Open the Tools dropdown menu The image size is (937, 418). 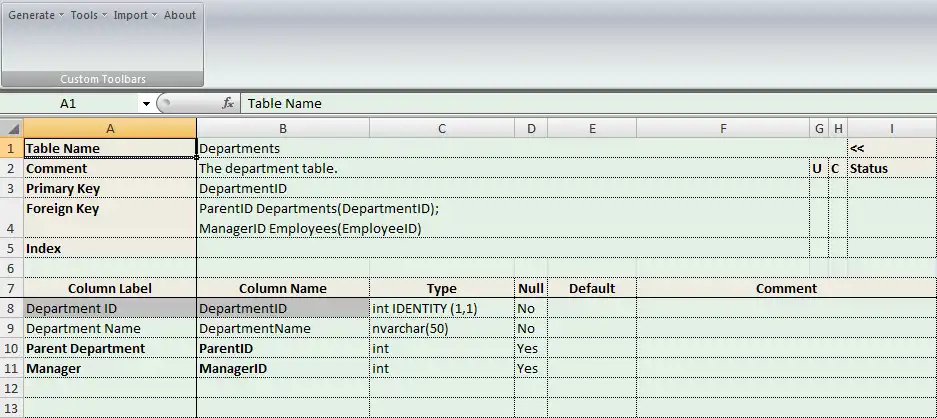coord(88,15)
